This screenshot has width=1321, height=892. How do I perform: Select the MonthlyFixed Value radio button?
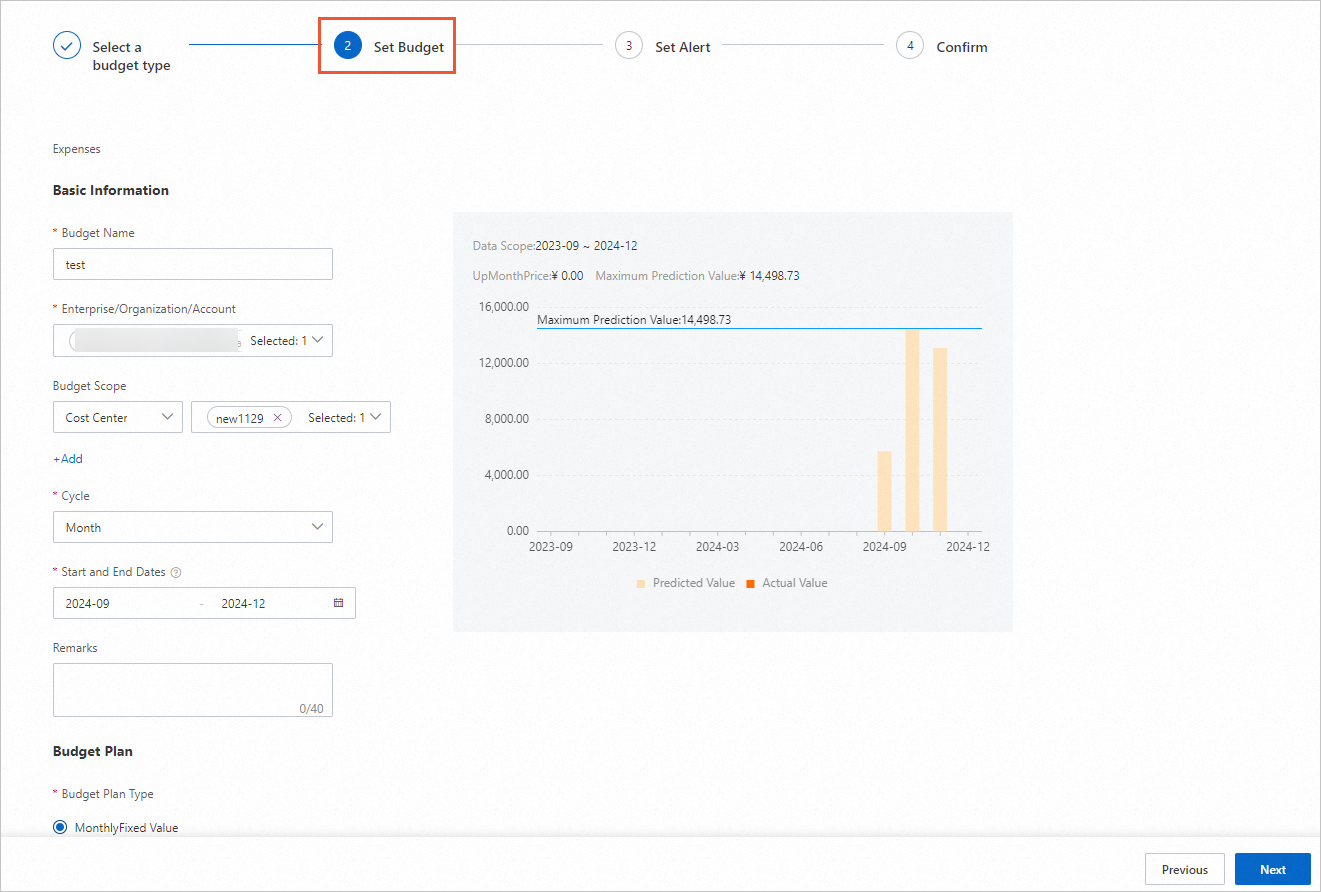point(61,828)
